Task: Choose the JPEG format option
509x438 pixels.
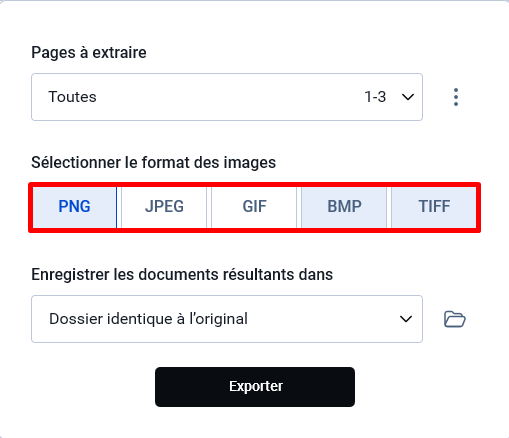Action: coord(164,207)
